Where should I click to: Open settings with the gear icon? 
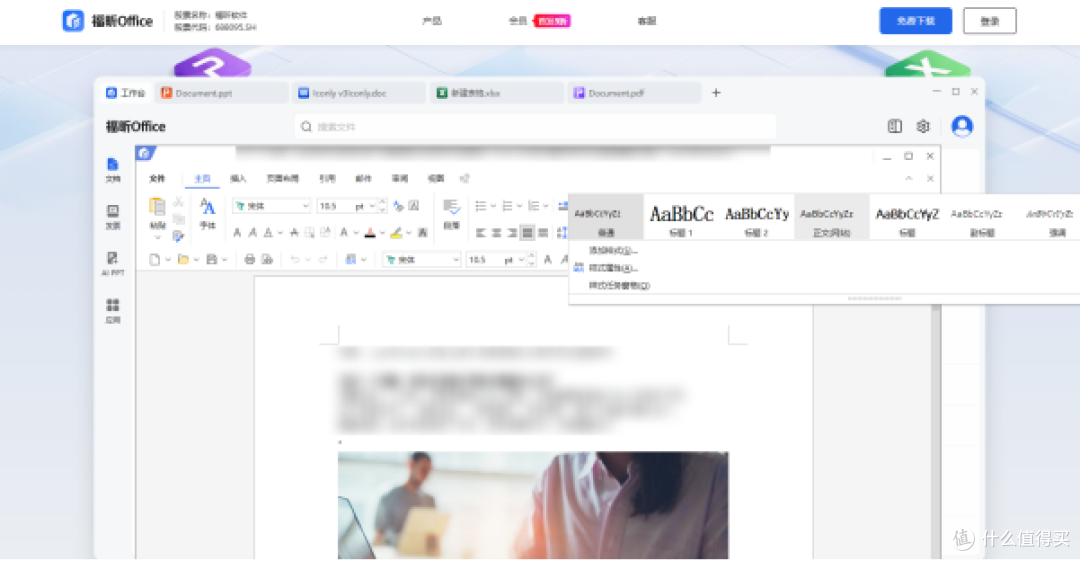tap(923, 126)
